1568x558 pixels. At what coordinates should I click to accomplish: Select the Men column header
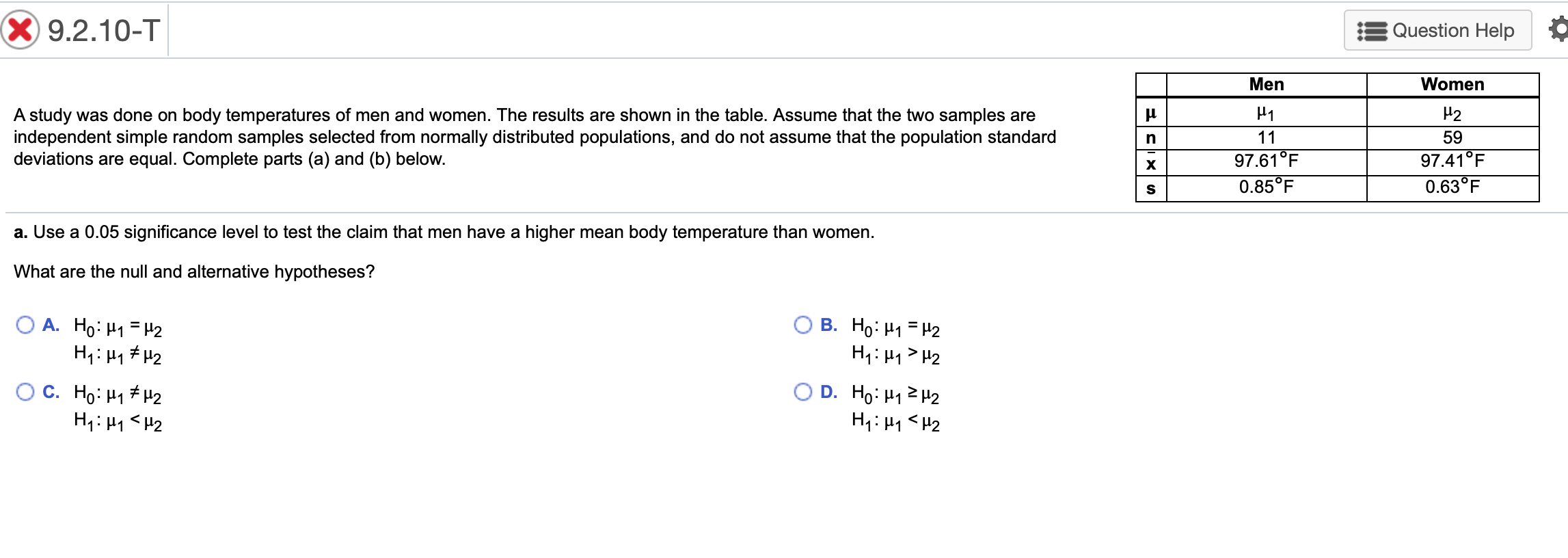(x=1268, y=84)
